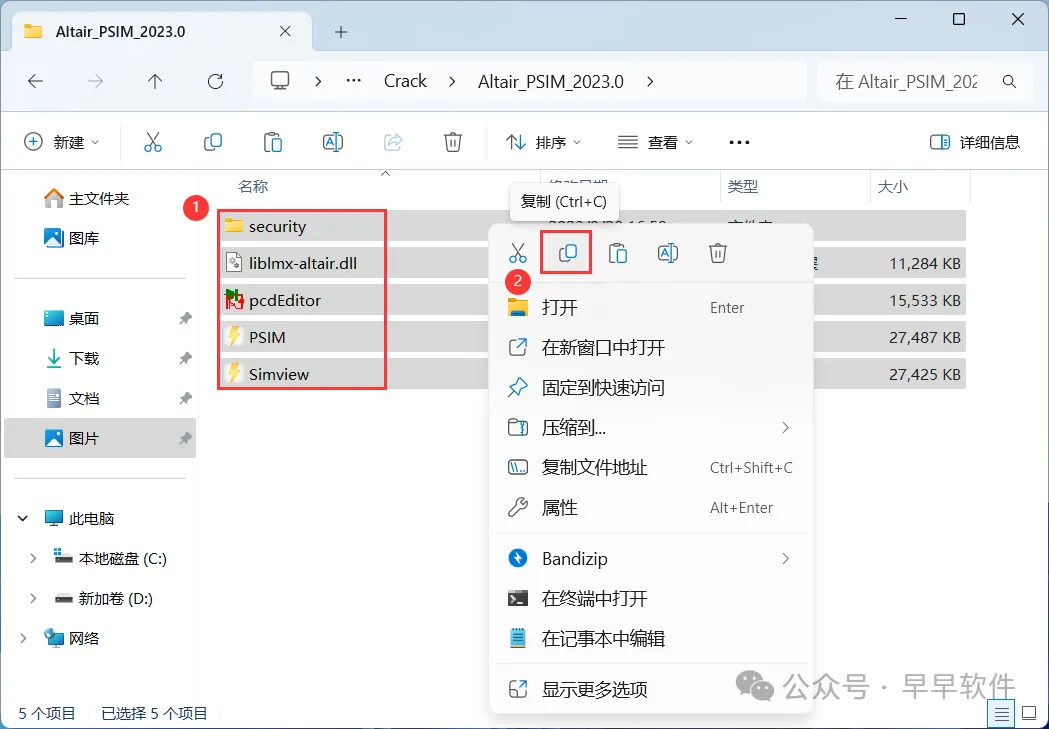Choose 固定到快速访问 in the context menu
This screenshot has width=1049, height=729.
point(651,387)
